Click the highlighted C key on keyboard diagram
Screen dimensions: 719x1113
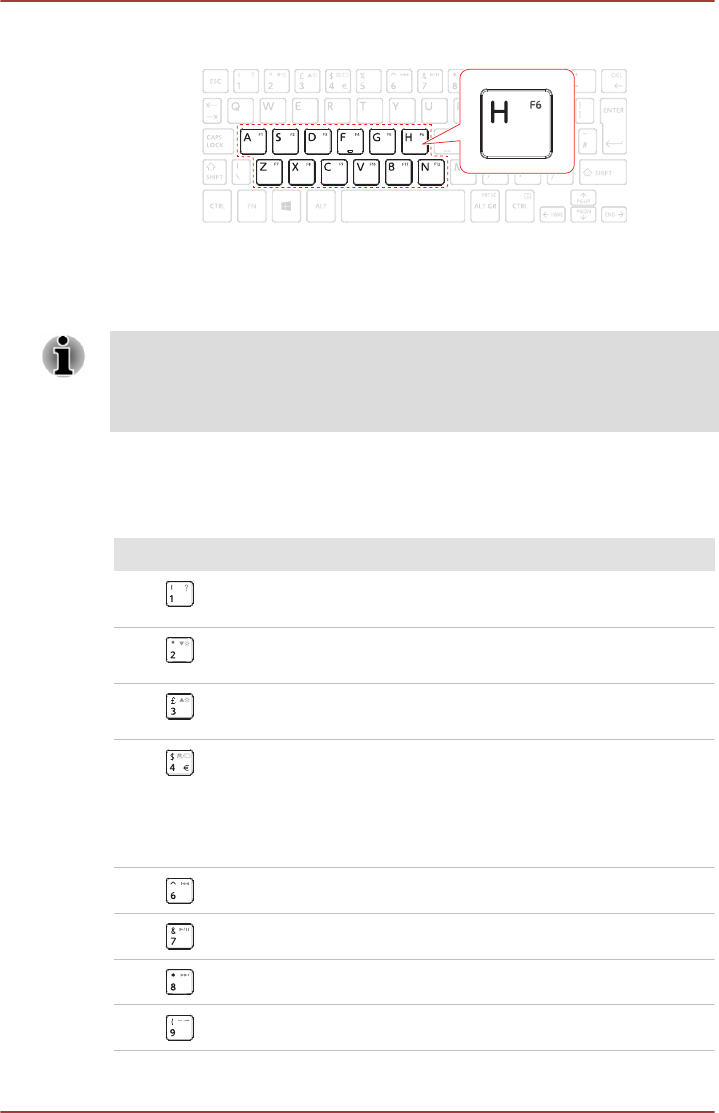[x=333, y=172]
